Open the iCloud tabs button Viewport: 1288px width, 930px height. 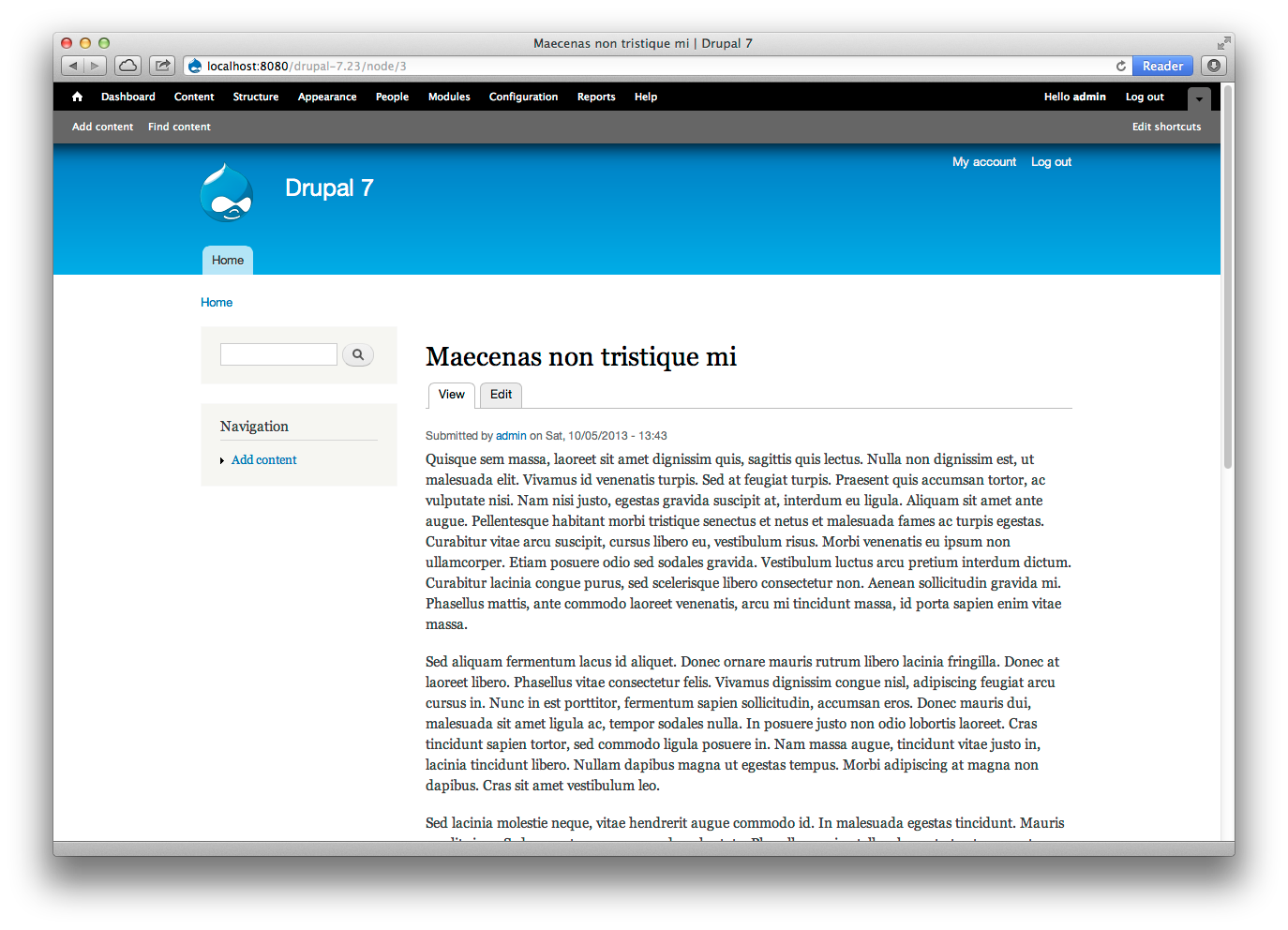pos(127,66)
